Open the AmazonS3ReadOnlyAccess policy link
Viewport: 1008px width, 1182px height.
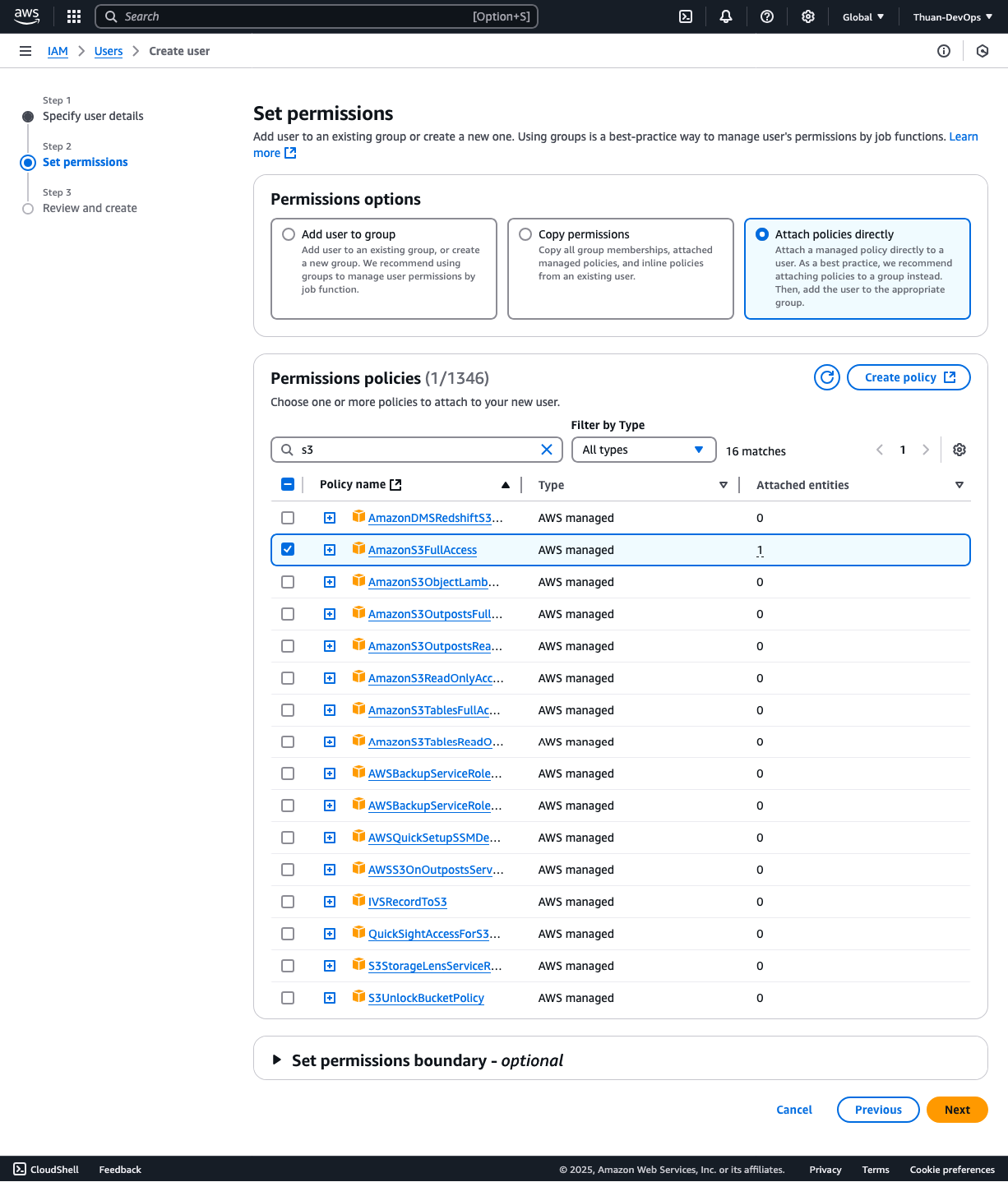(435, 678)
